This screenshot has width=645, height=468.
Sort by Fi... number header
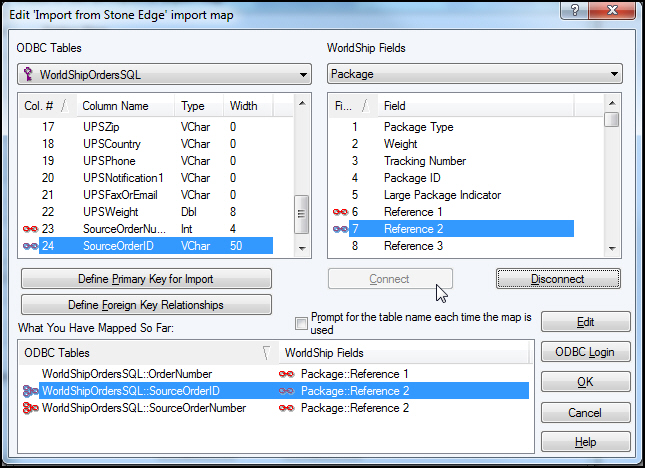(x=353, y=106)
